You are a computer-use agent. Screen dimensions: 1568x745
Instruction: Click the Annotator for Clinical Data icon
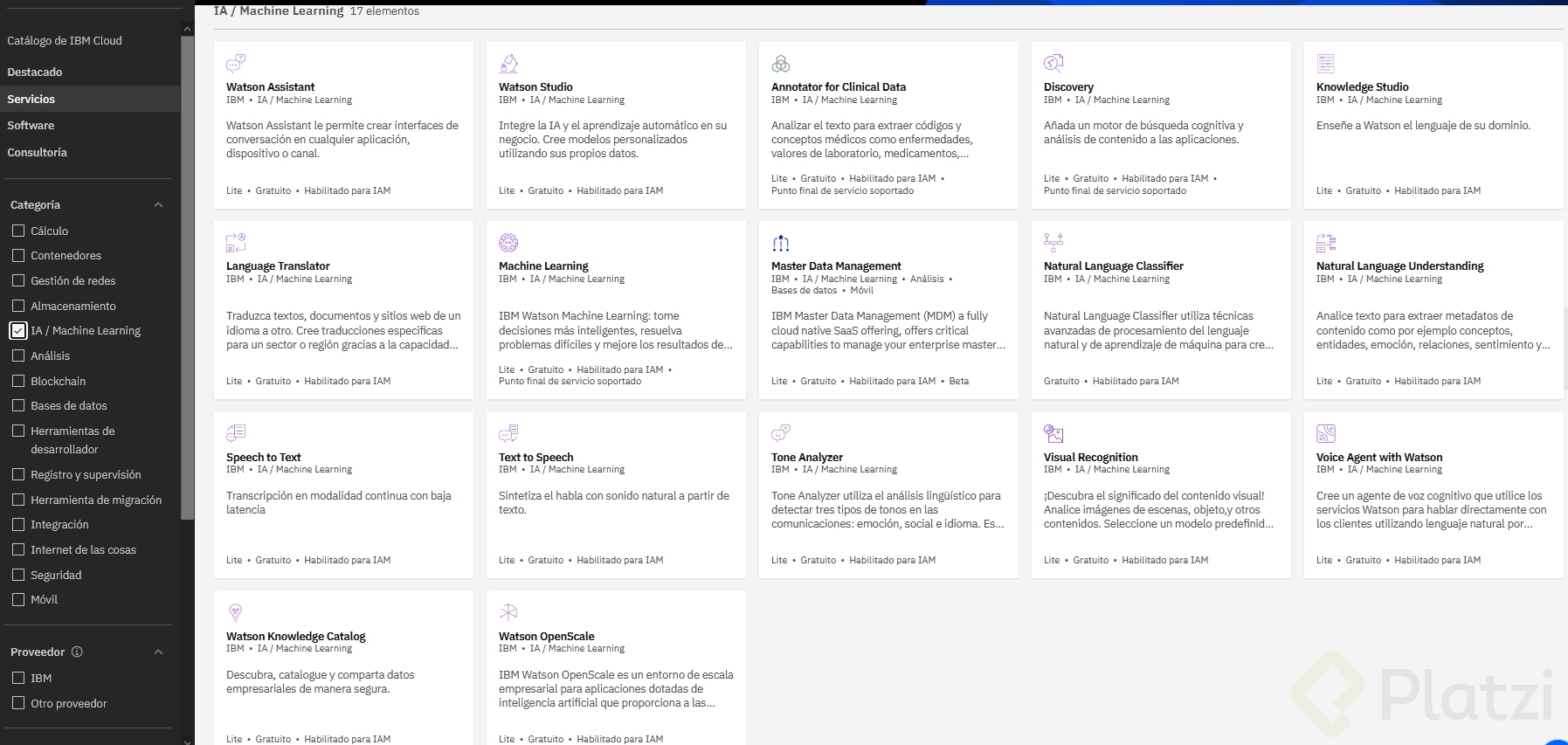click(x=781, y=63)
